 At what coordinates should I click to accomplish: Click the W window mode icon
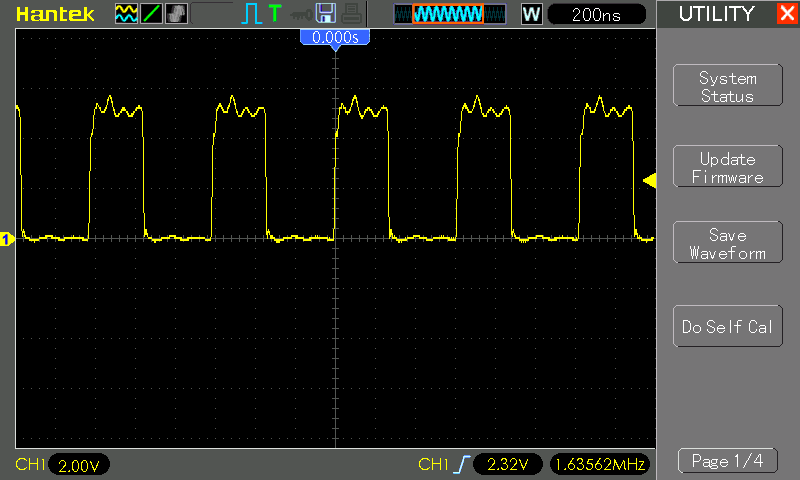[x=531, y=14]
